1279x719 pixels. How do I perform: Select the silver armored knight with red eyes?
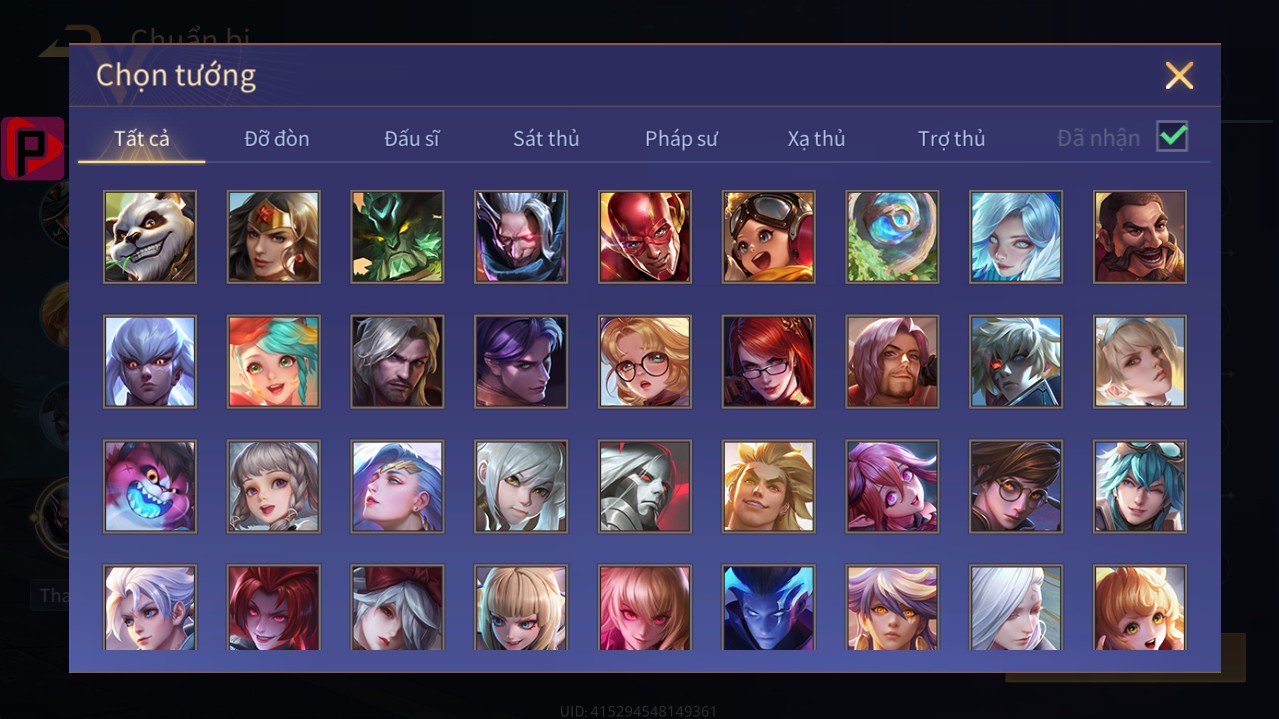[x=645, y=486]
